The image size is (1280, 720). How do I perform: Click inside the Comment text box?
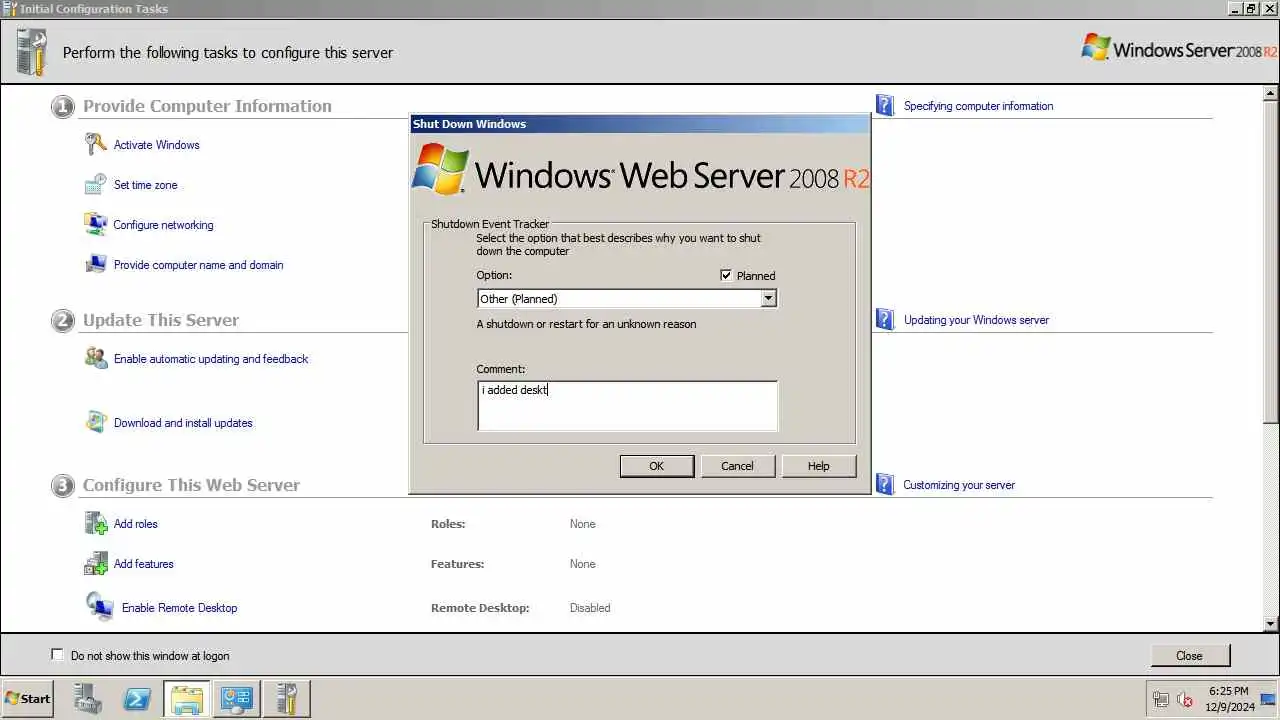[x=627, y=406]
